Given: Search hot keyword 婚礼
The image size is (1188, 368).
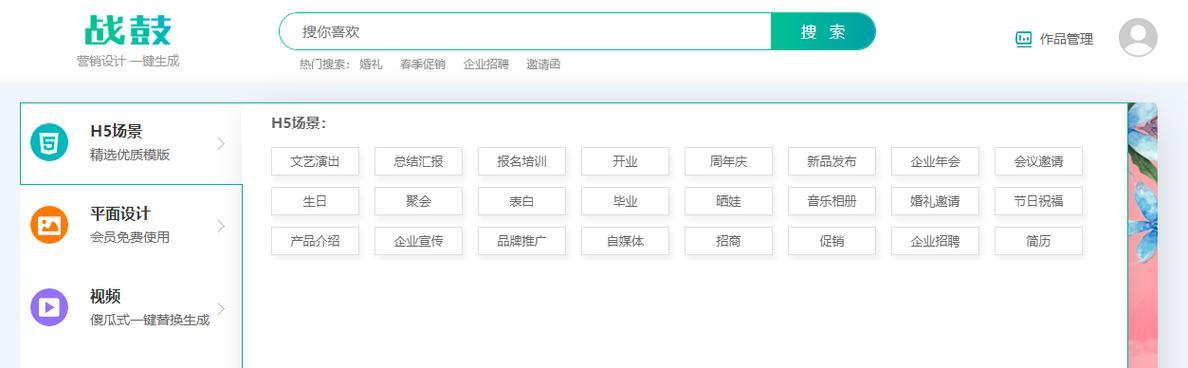Looking at the screenshot, I should coord(371,64).
